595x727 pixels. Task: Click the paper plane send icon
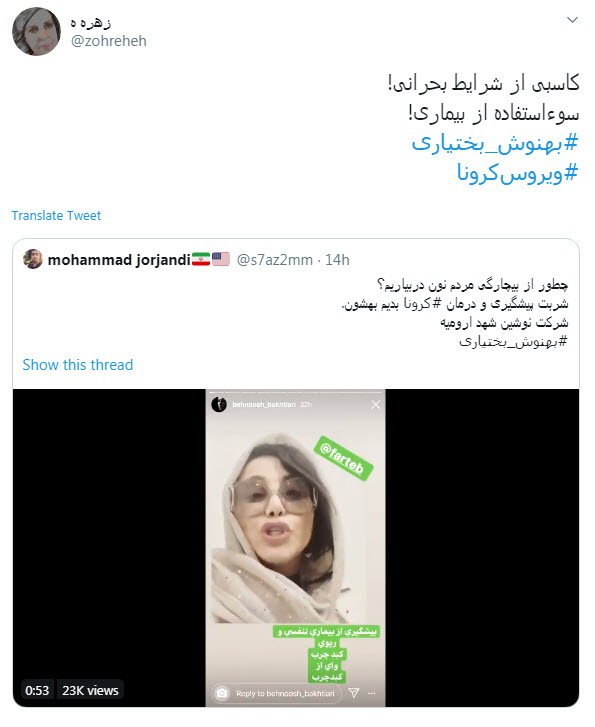354,693
